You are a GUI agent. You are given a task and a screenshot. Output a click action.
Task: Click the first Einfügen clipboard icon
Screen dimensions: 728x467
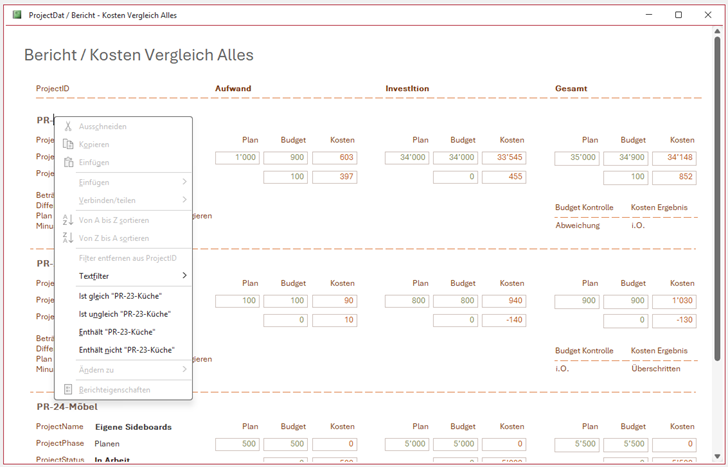point(68,162)
